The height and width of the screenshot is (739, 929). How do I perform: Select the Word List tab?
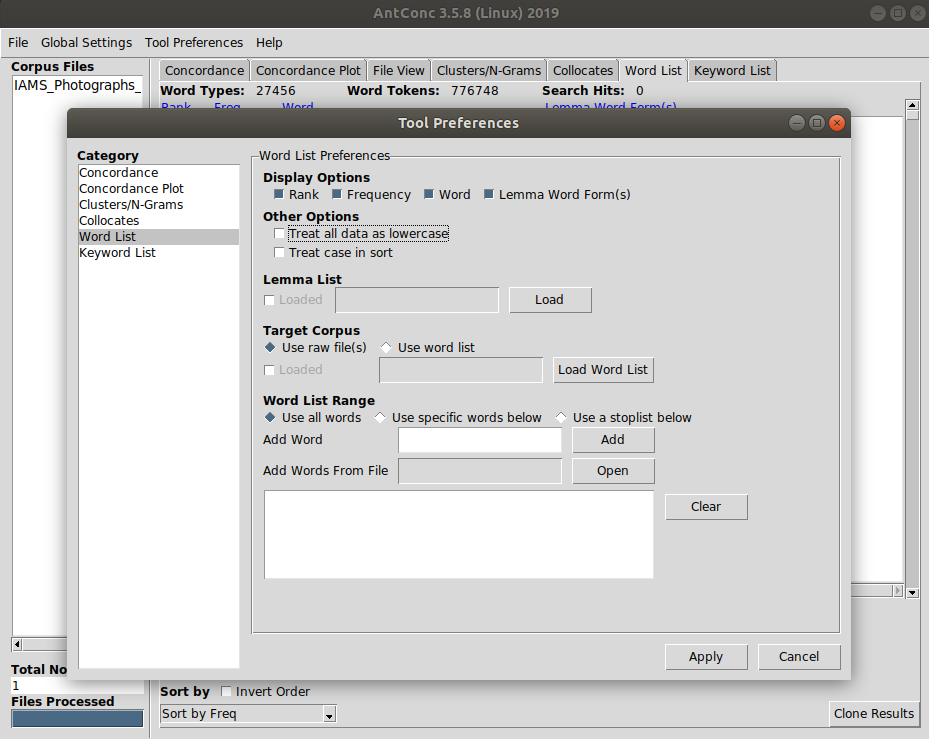pyautogui.click(x=653, y=71)
